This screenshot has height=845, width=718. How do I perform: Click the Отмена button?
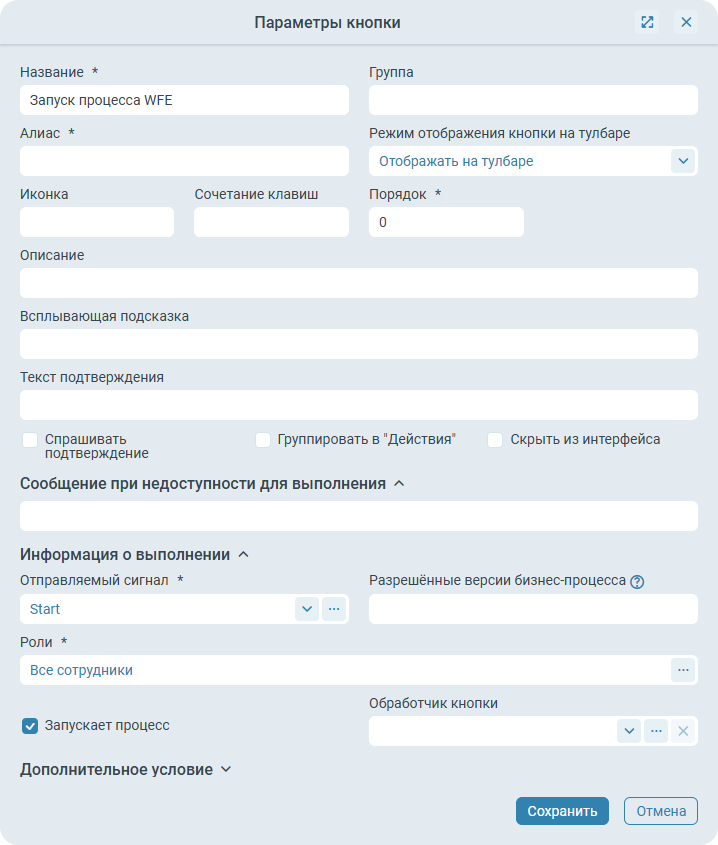tap(660, 811)
